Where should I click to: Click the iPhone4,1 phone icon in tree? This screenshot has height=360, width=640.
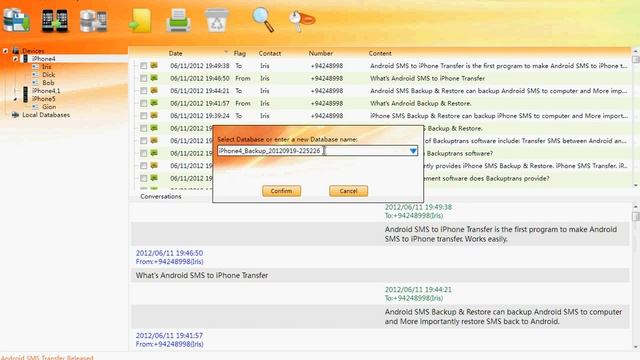(x=25, y=91)
